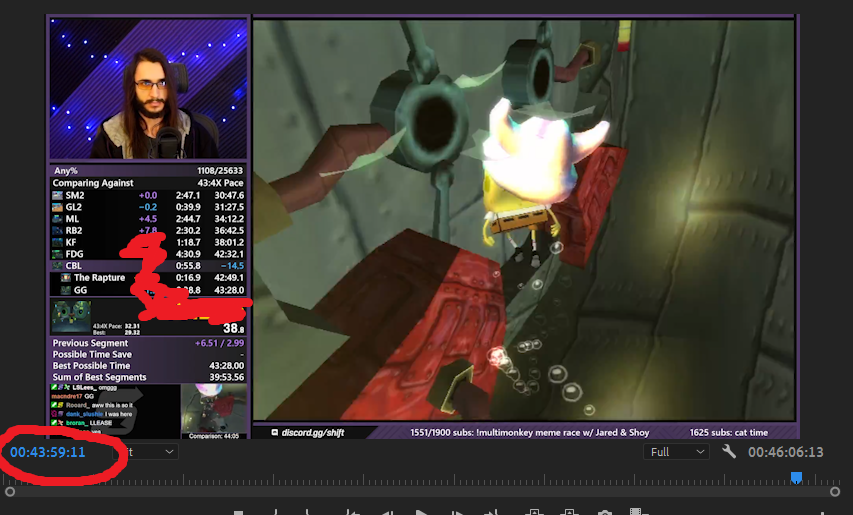Viewport: 853px width, 515px height.
Task: Click the Possible Time Save row
Action: (x=148, y=355)
